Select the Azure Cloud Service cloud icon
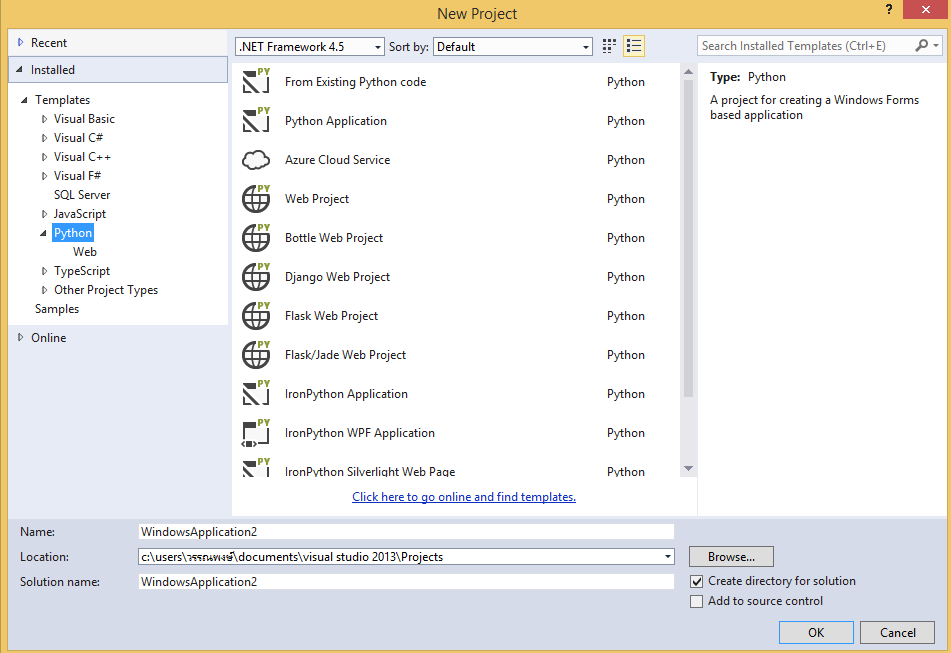Screen dimensions: 951x653 (x=256, y=159)
